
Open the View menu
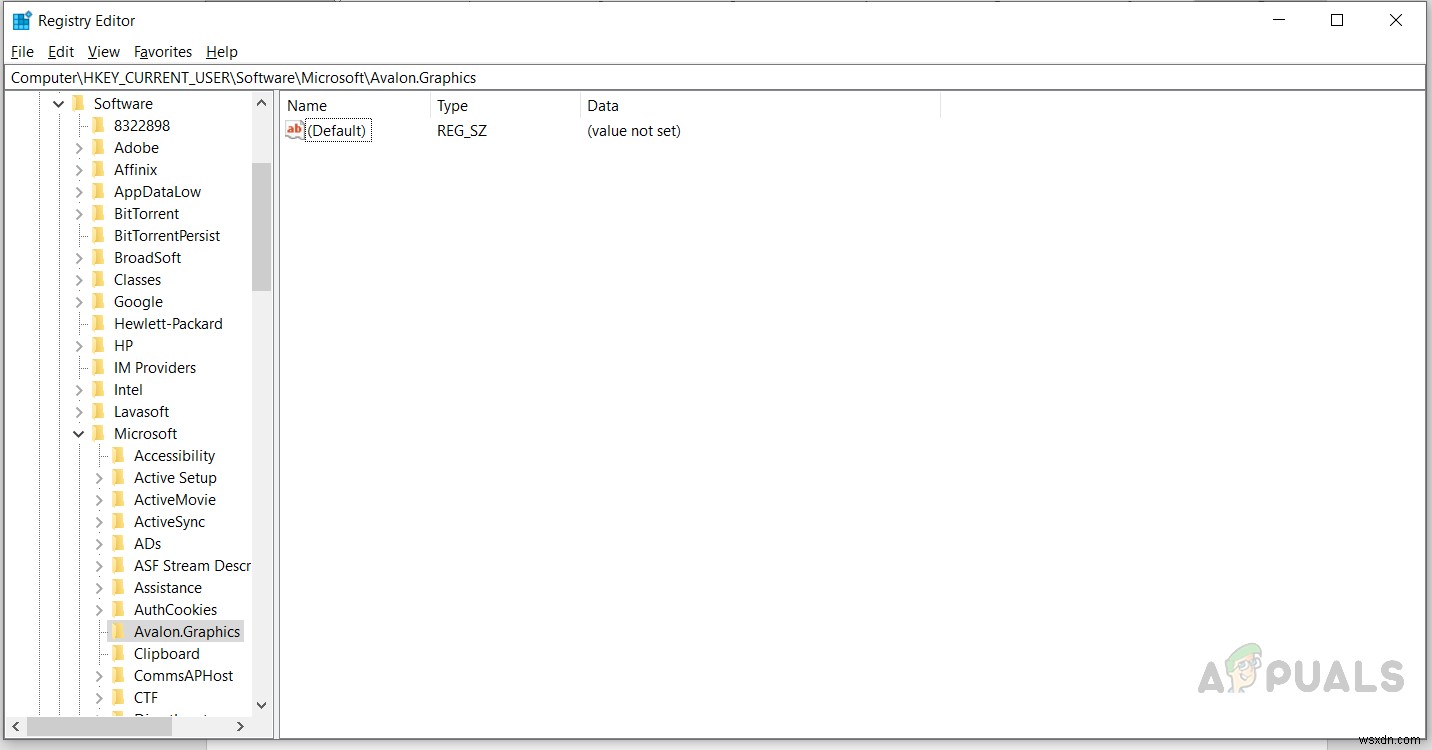click(104, 51)
